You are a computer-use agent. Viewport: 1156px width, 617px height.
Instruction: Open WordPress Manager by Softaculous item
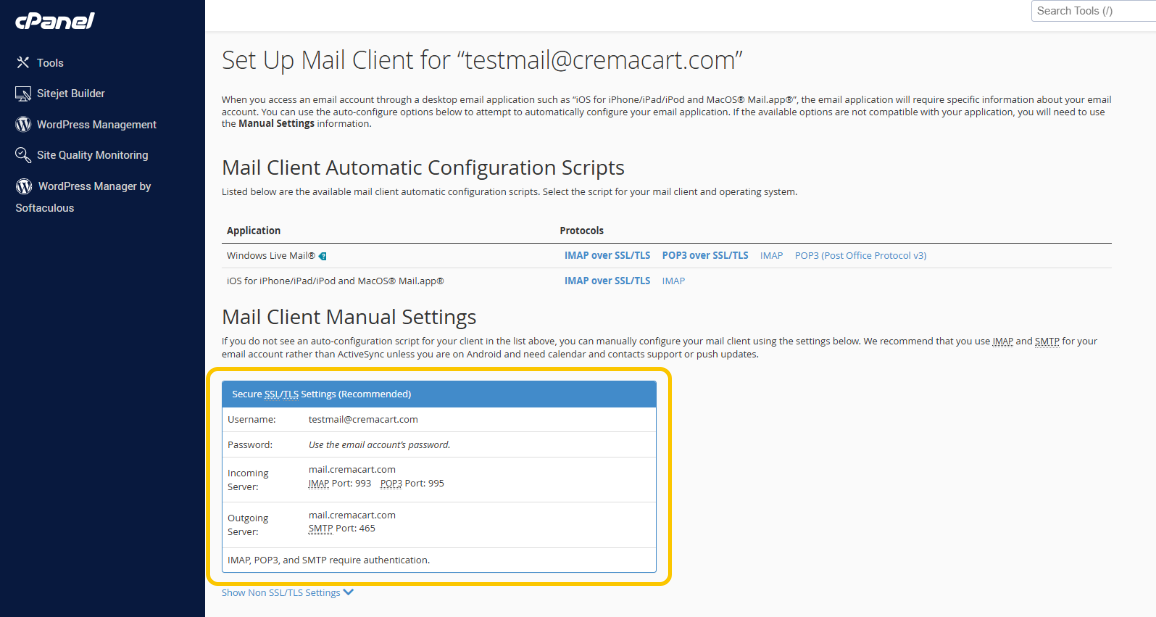point(83,197)
